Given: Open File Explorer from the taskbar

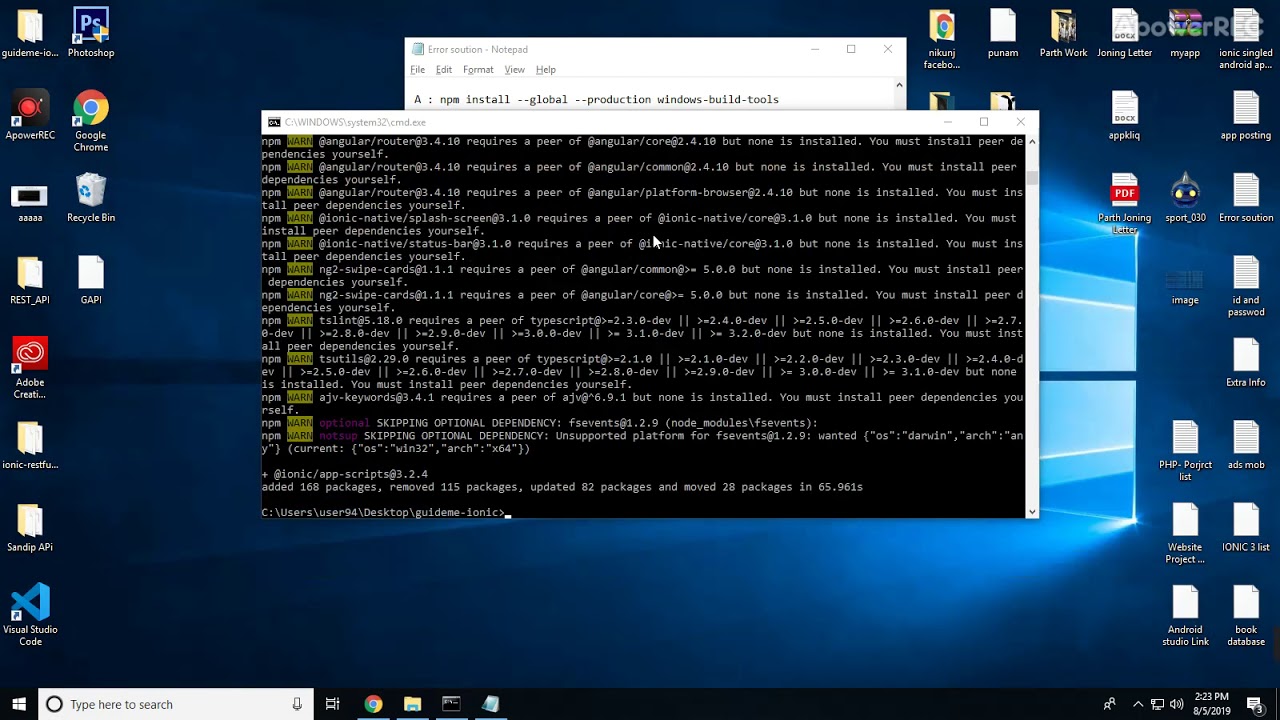Looking at the screenshot, I should coord(412,704).
